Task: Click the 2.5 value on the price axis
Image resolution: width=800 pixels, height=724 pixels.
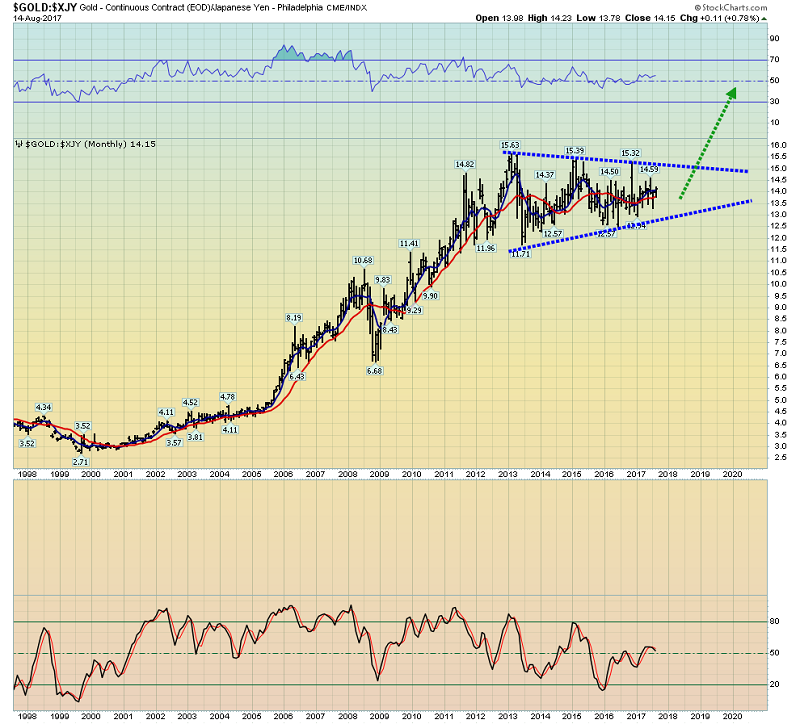Action: pyautogui.click(x=780, y=458)
